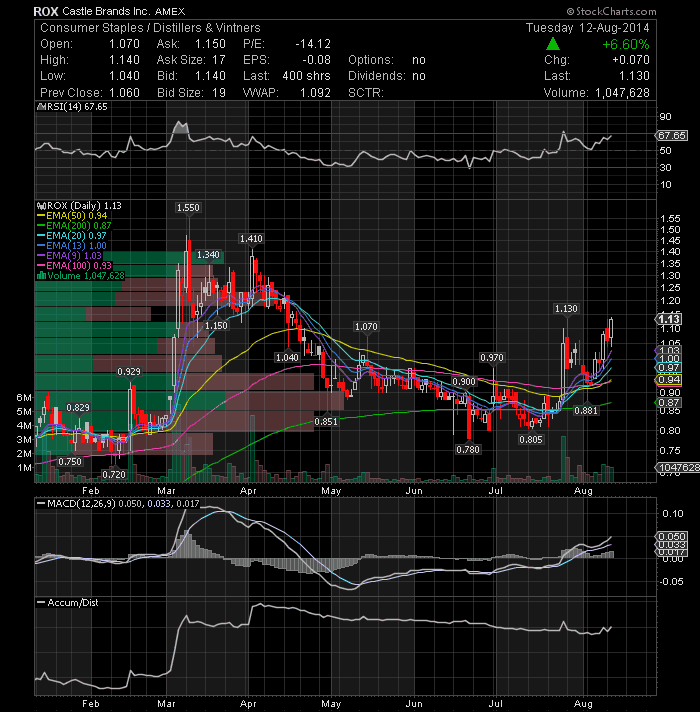Click the 0.929 February high annotation
700x712 pixels.
click(129, 371)
